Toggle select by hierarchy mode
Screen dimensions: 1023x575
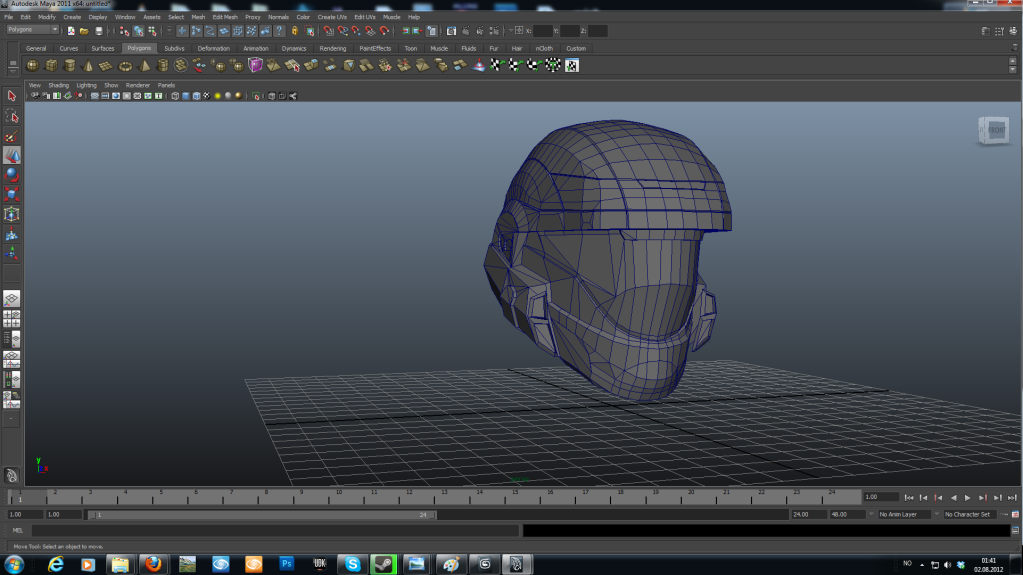click(124, 31)
